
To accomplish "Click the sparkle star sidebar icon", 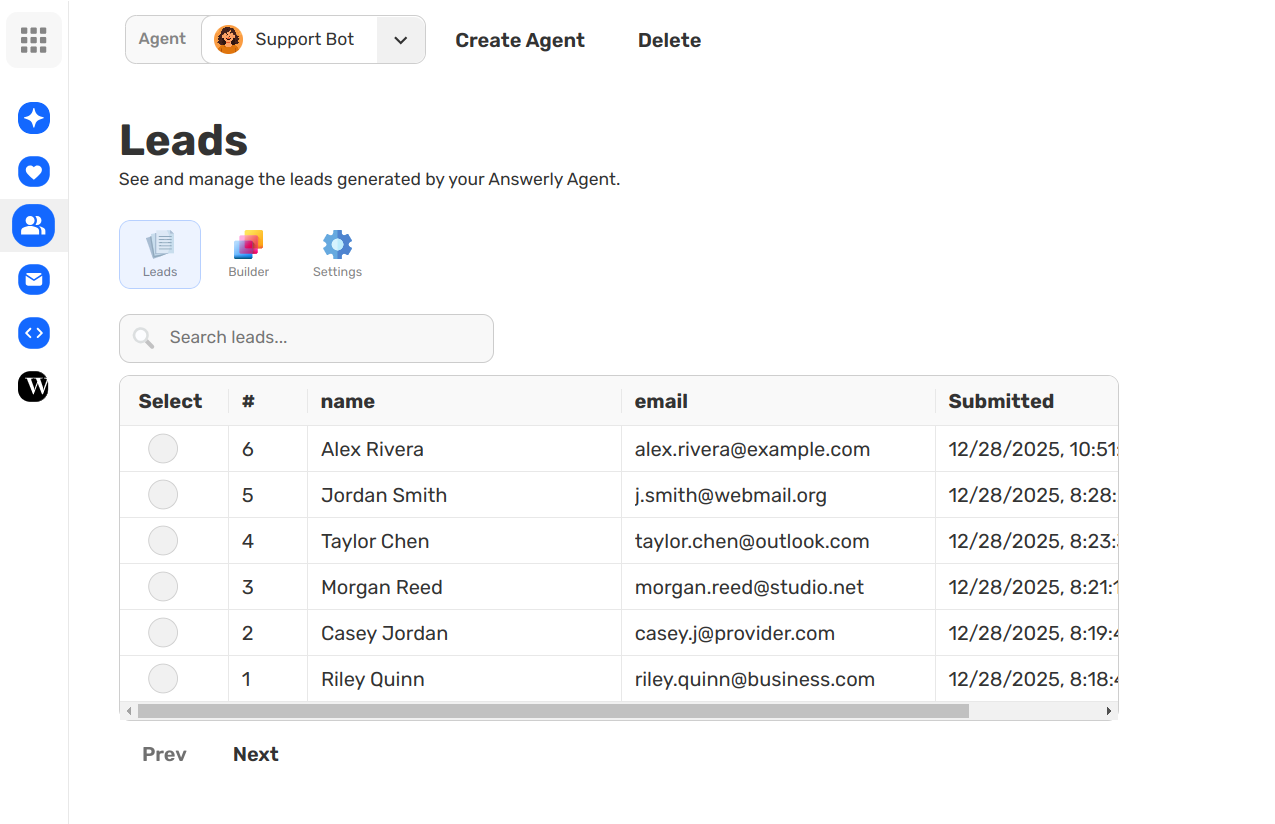I will [34, 119].
